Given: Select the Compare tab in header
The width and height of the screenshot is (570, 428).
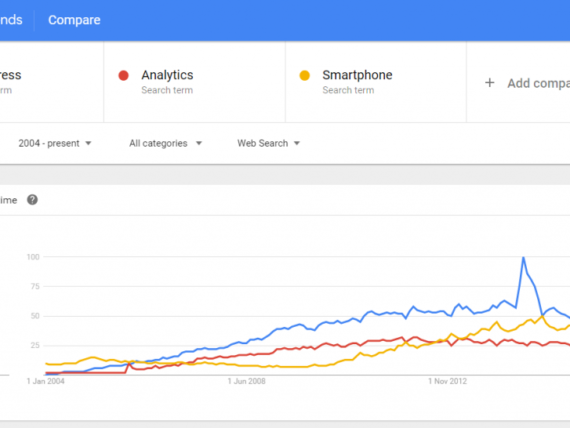Looking at the screenshot, I should tap(74, 20).
